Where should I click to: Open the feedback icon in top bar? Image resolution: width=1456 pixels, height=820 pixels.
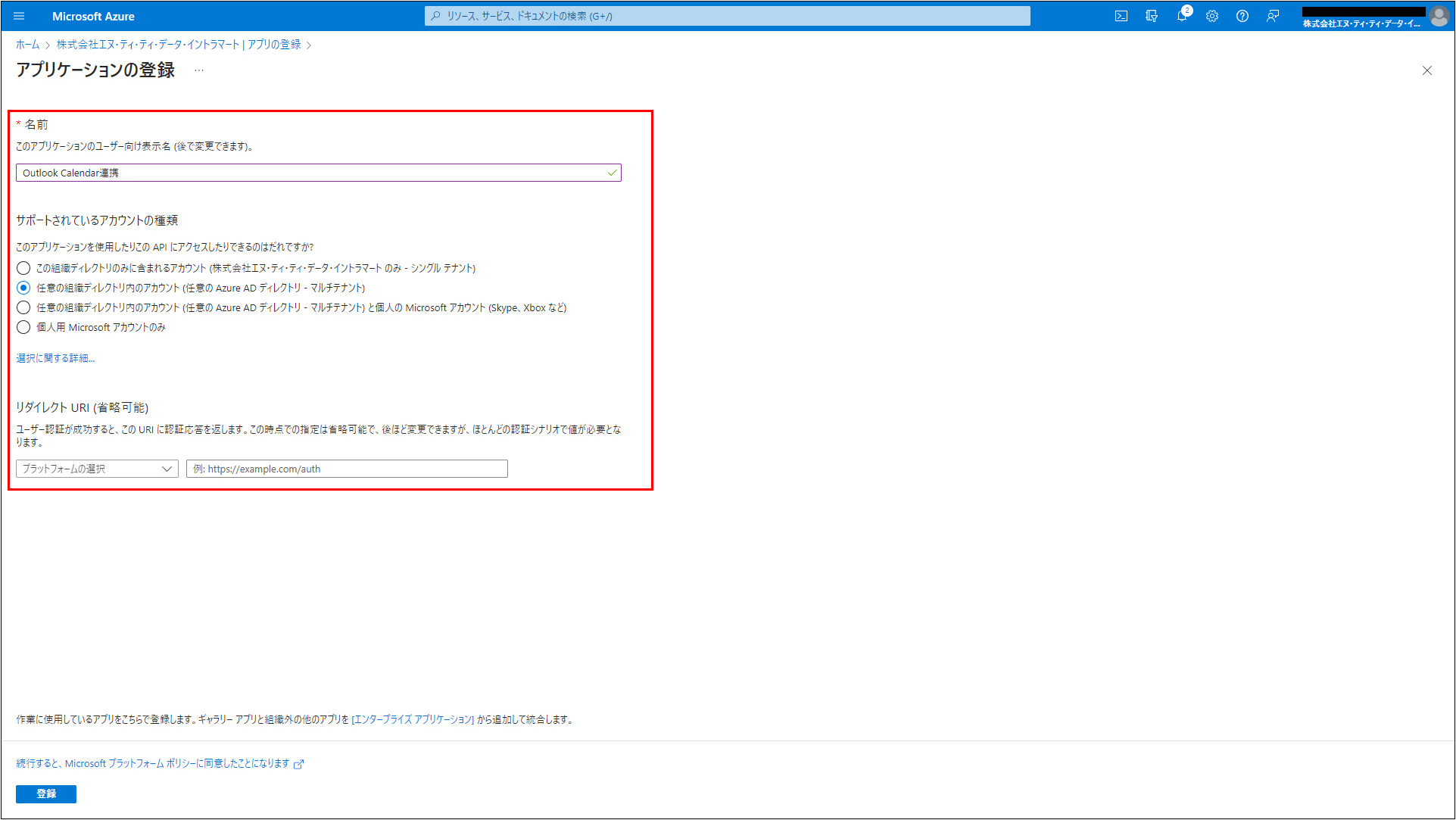(x=1273, y=16)
